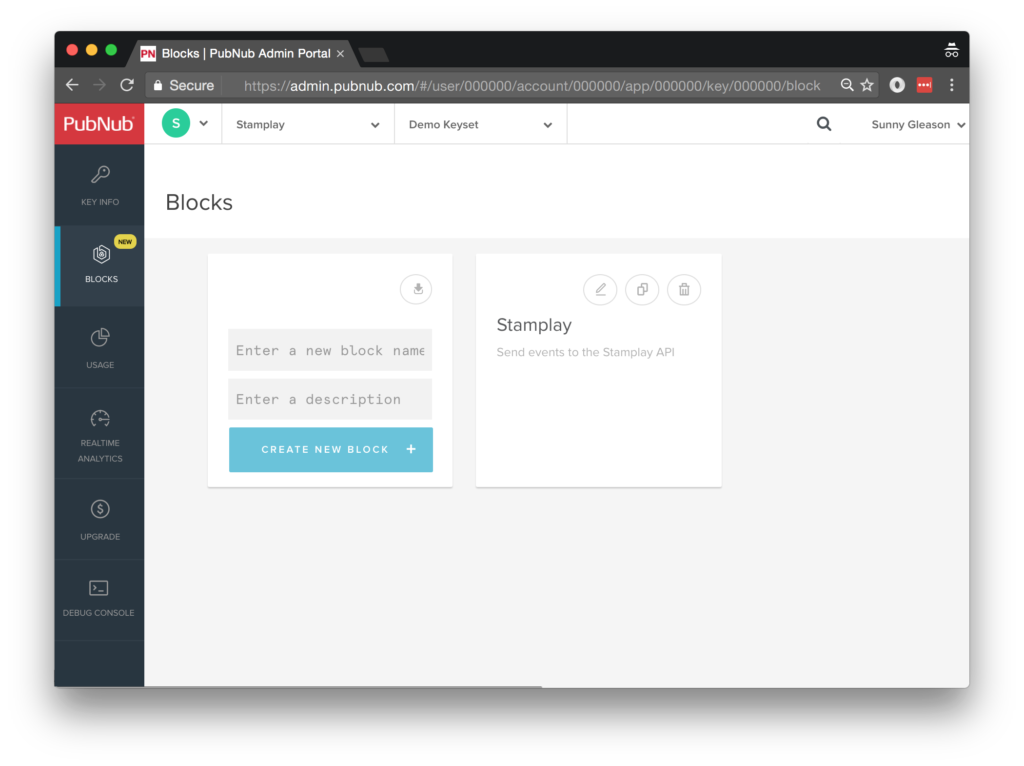The image size is (1024, 766).
Task: Launch the Debug Console
Action: click(x=99, y=597)
